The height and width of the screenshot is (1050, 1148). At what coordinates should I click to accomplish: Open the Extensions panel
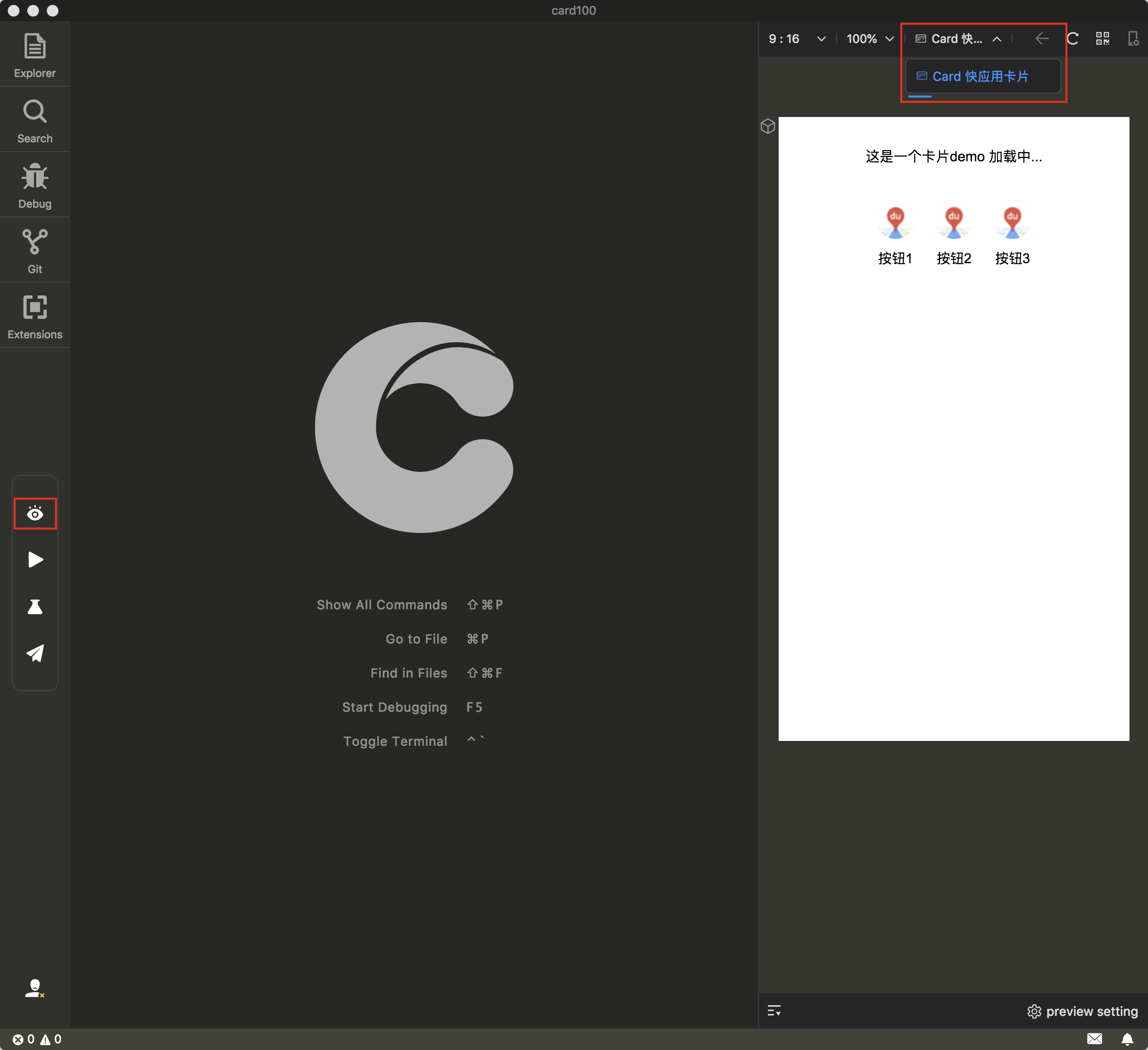coord(35,317)
